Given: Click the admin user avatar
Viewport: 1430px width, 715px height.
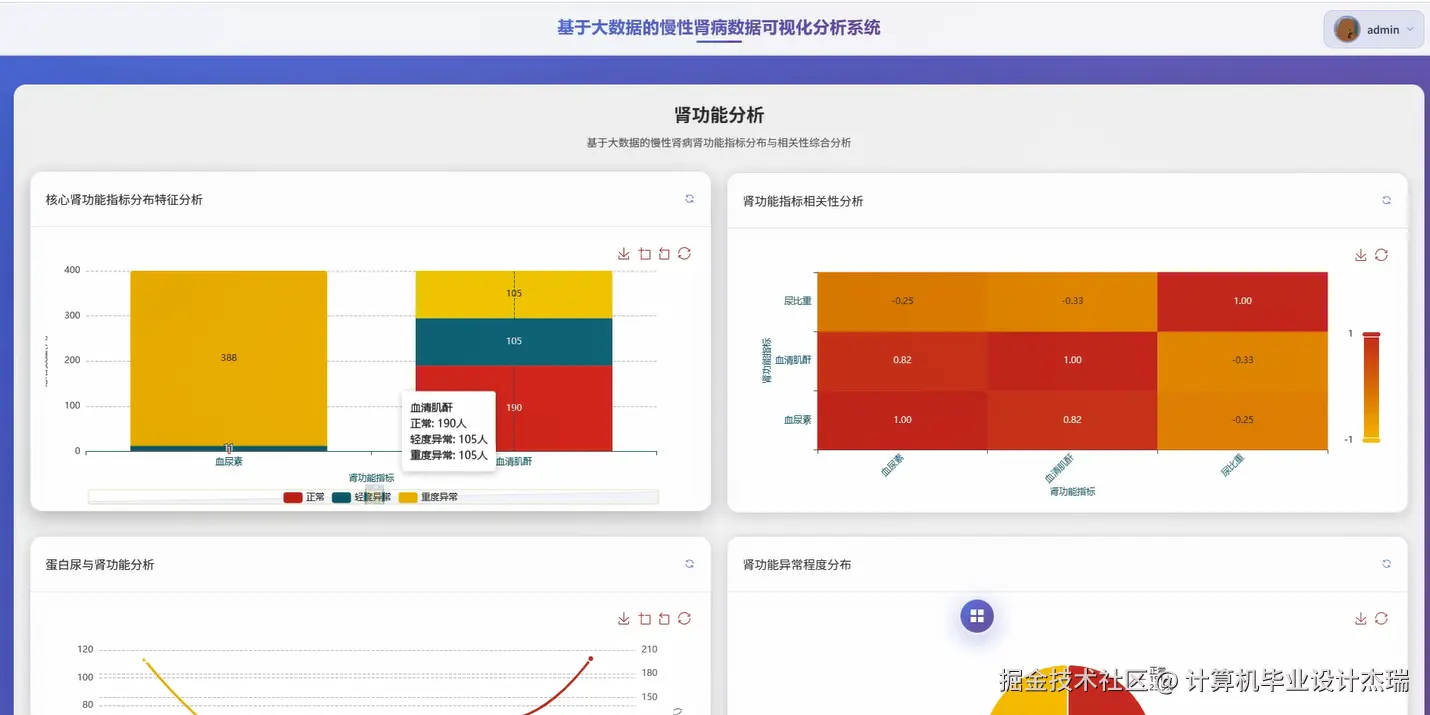Looking at the screenshot, I should point(1347,29).
